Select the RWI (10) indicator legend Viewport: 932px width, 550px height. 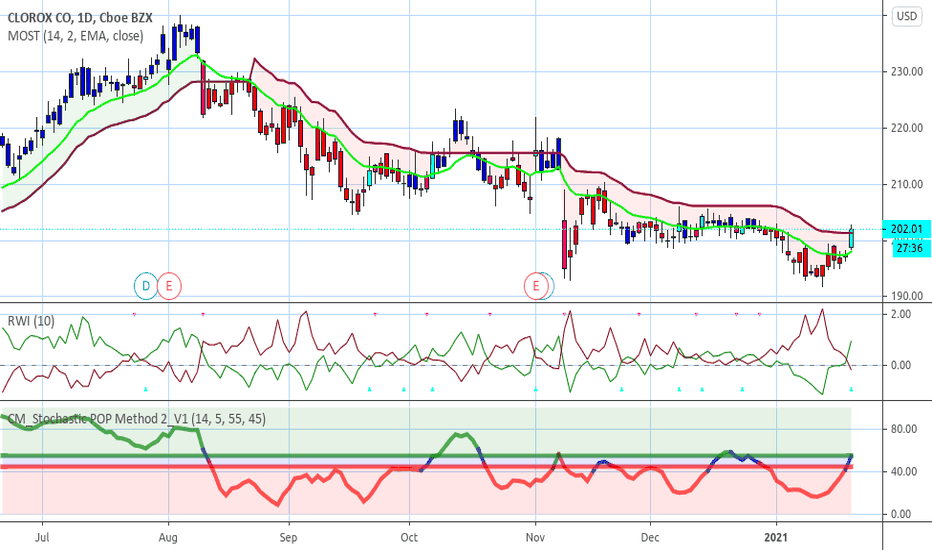pyautogui.click(x=31, y=321)
